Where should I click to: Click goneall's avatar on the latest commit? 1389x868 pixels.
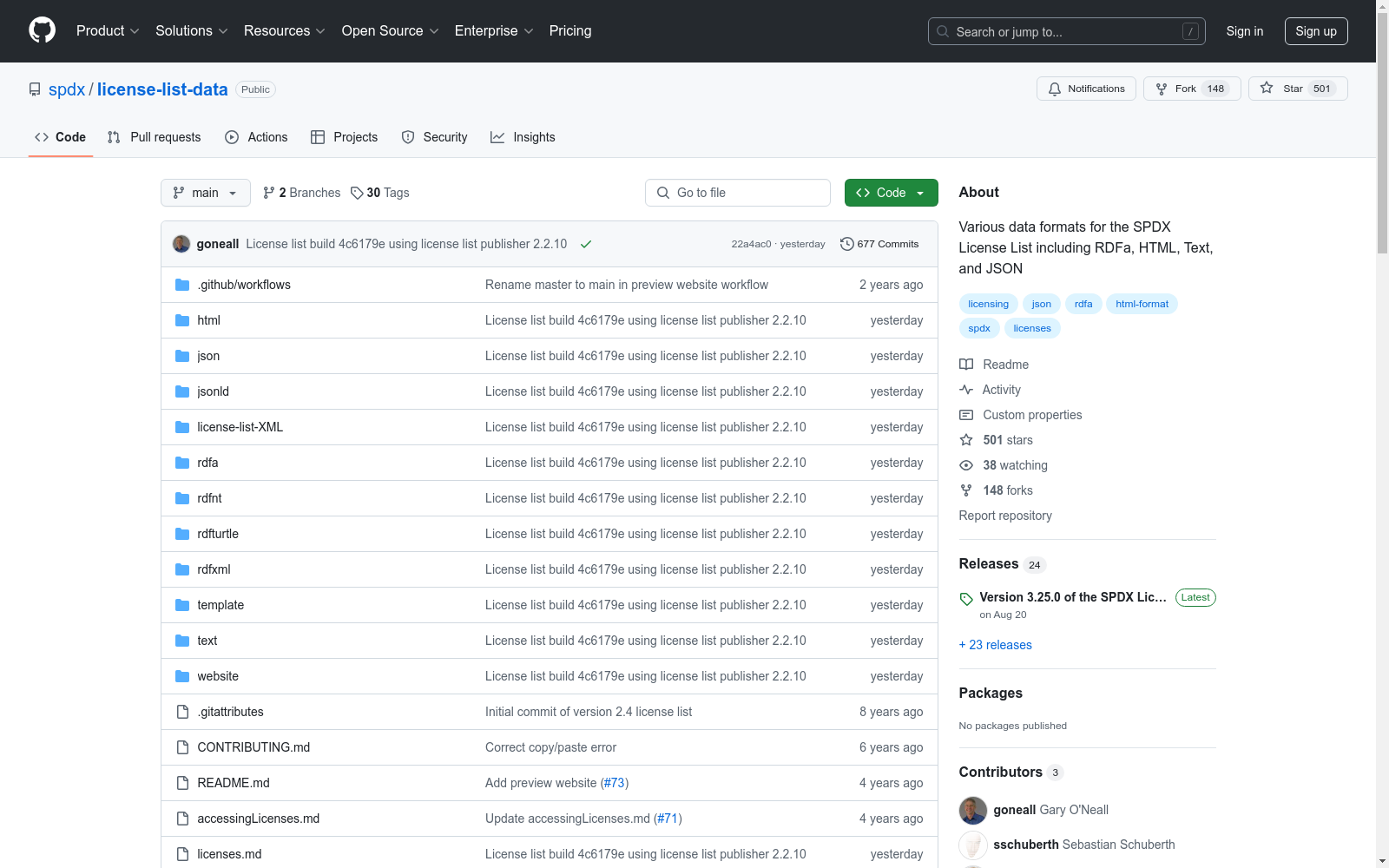point(181,244)
